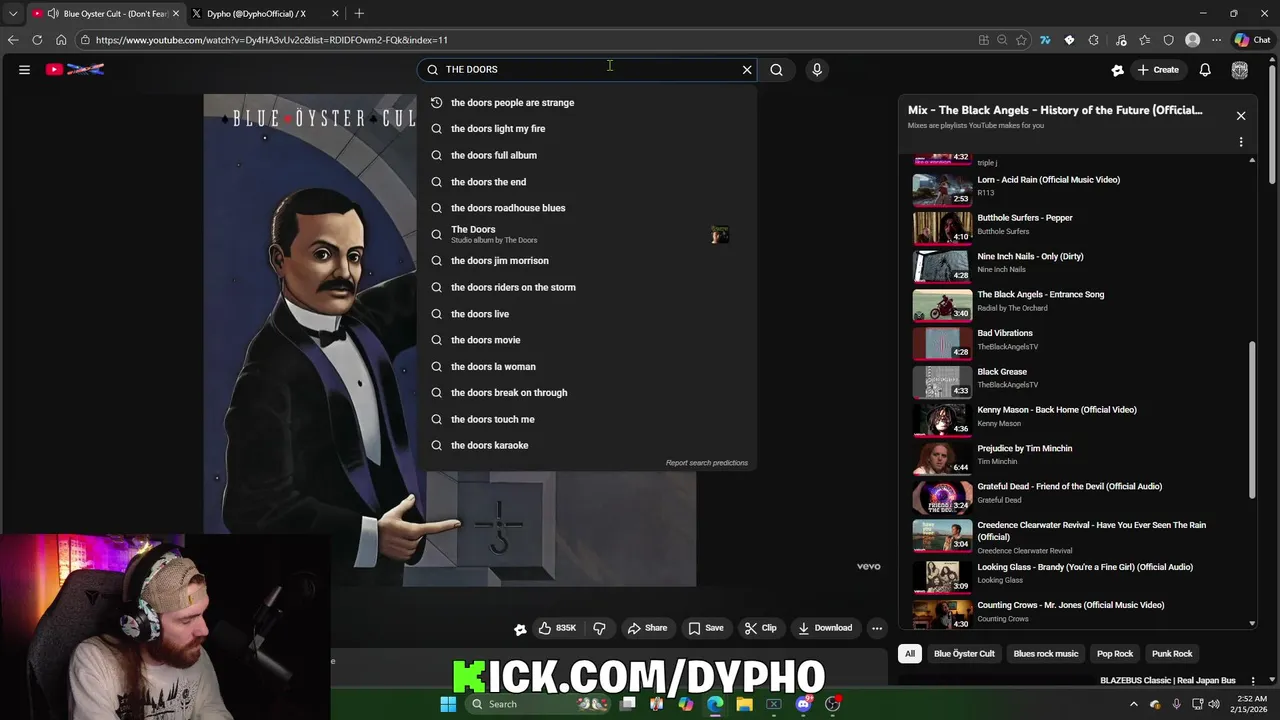Click the Download button

coord(825,628)
